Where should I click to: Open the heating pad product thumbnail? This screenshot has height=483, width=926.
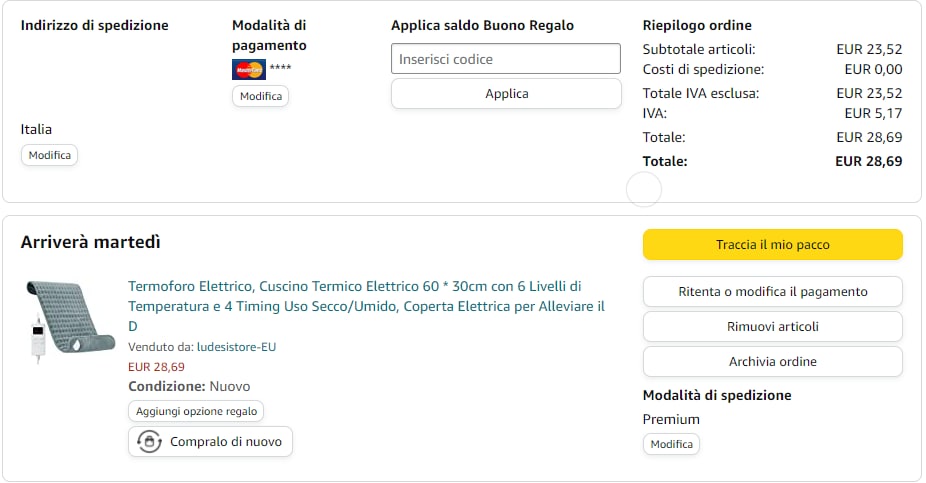coord(70,320)
